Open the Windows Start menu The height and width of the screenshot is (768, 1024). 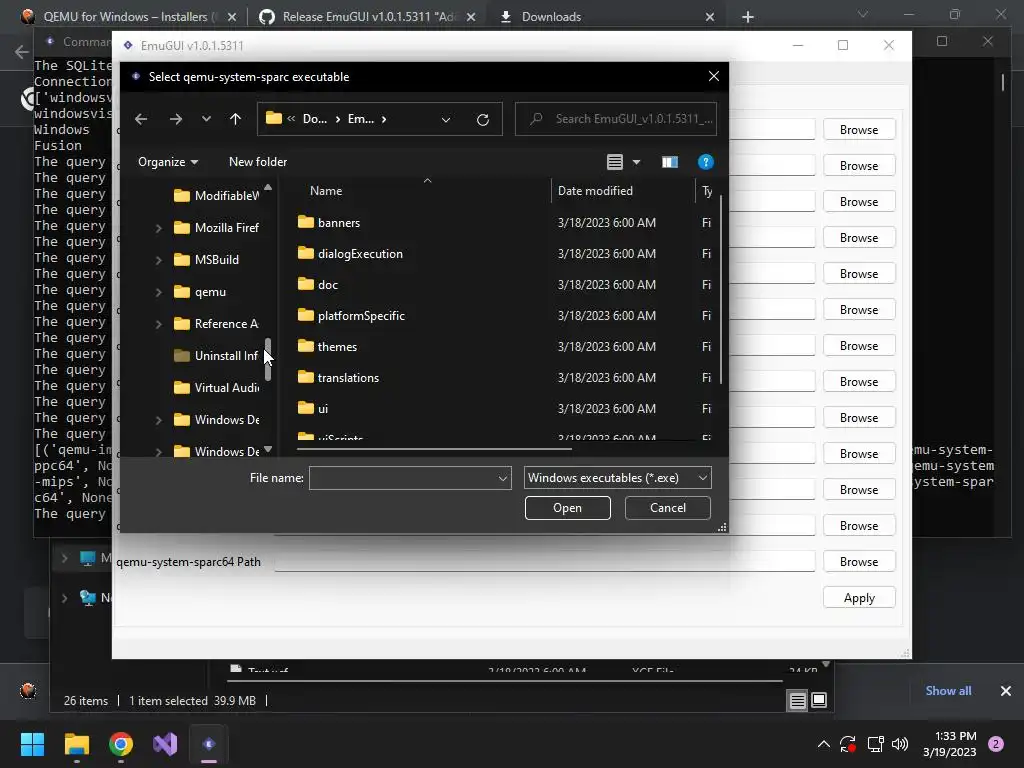click(x=32, y=744)
